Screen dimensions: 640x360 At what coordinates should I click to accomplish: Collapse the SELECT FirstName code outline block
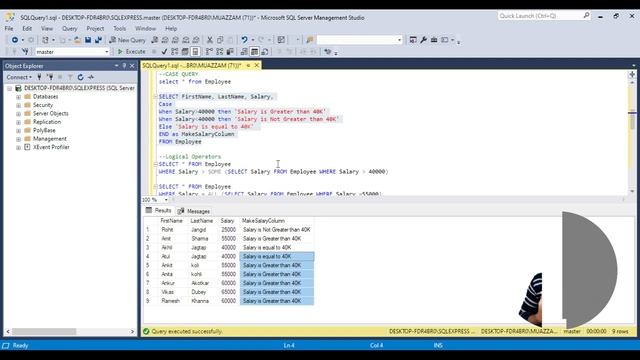click(x=155, y=96)
